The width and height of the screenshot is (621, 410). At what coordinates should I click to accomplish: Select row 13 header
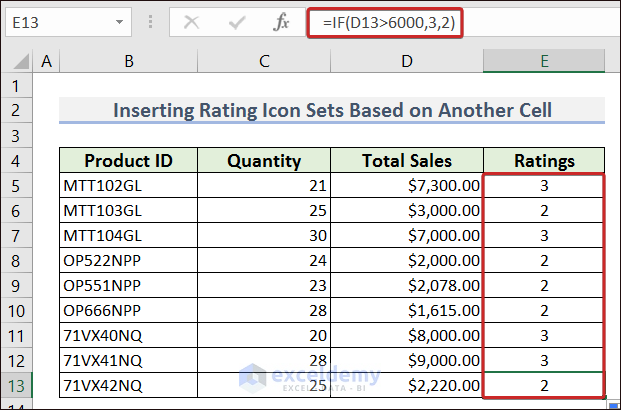coord(17,385)
